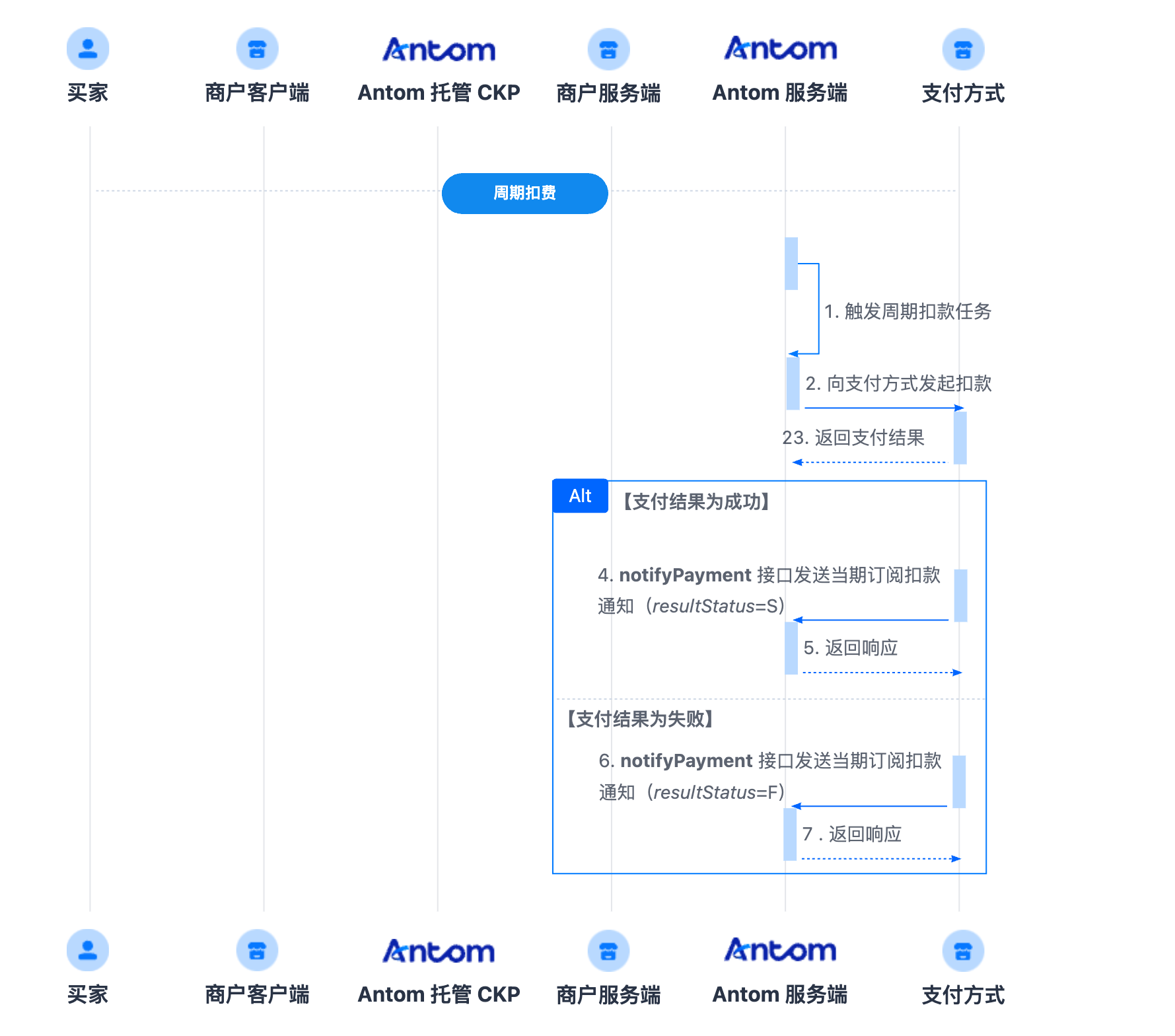Screen dimensions: 1175x1036
Task: Click the 【支付结果为失败】 condition label
Action: tap(641, 719)
